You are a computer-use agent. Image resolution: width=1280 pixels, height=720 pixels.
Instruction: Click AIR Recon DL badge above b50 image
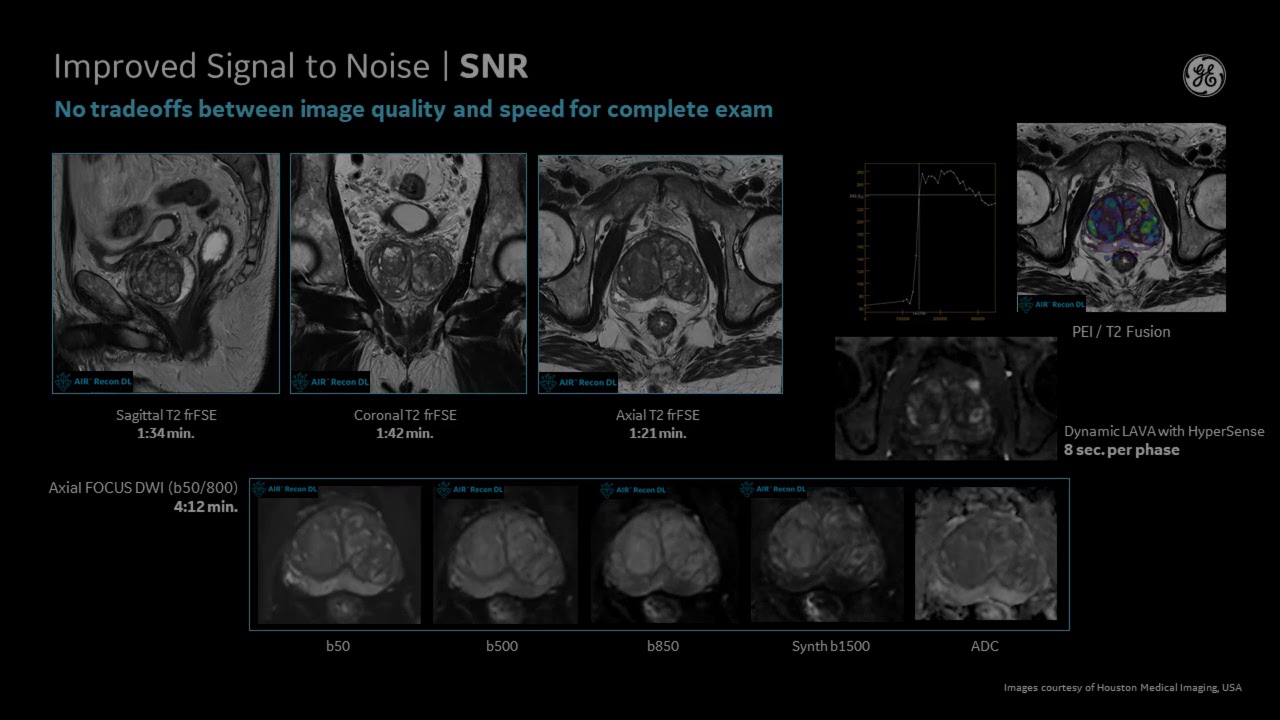tap(285, 489)
